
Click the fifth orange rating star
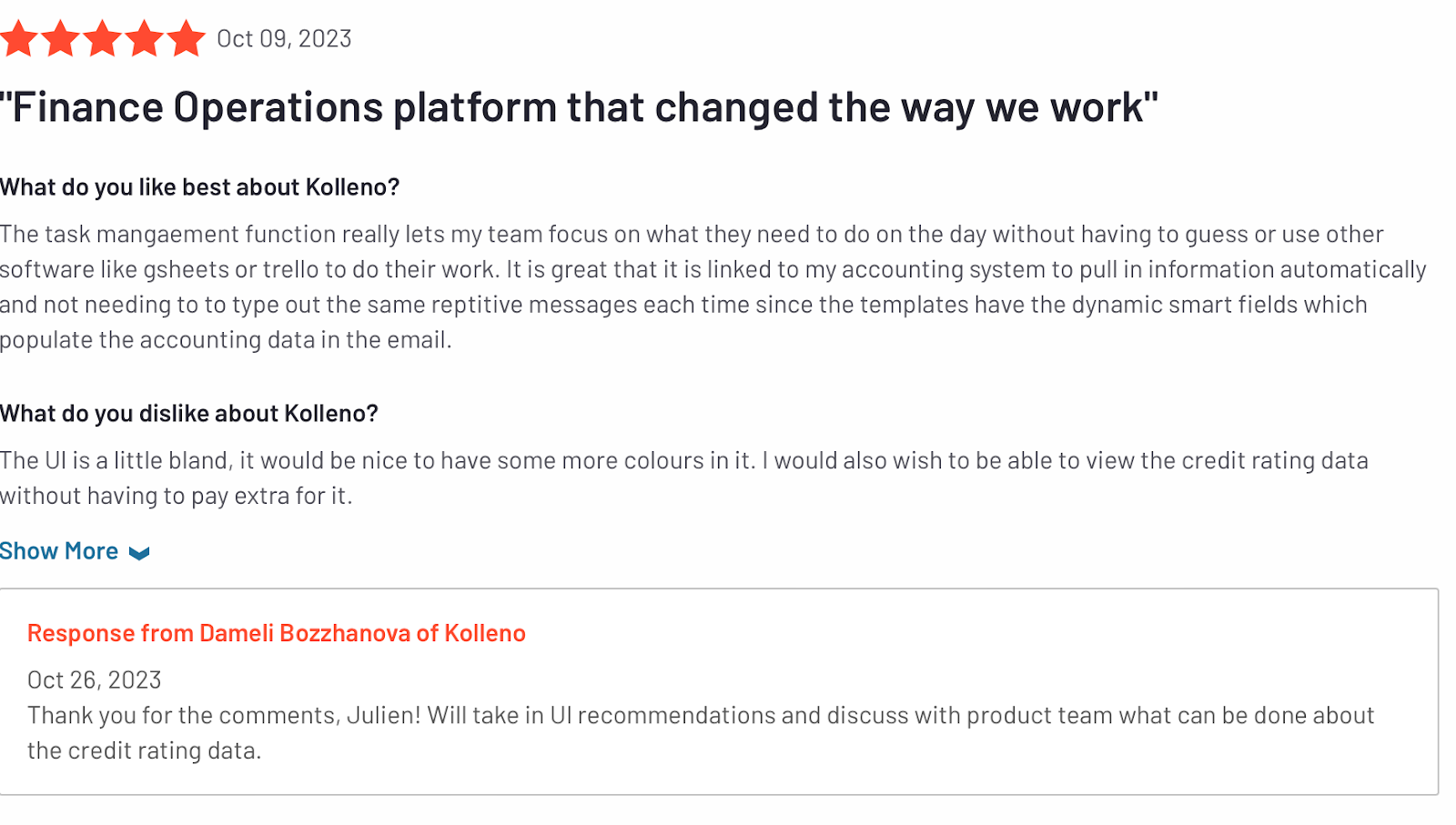[186, 39]
